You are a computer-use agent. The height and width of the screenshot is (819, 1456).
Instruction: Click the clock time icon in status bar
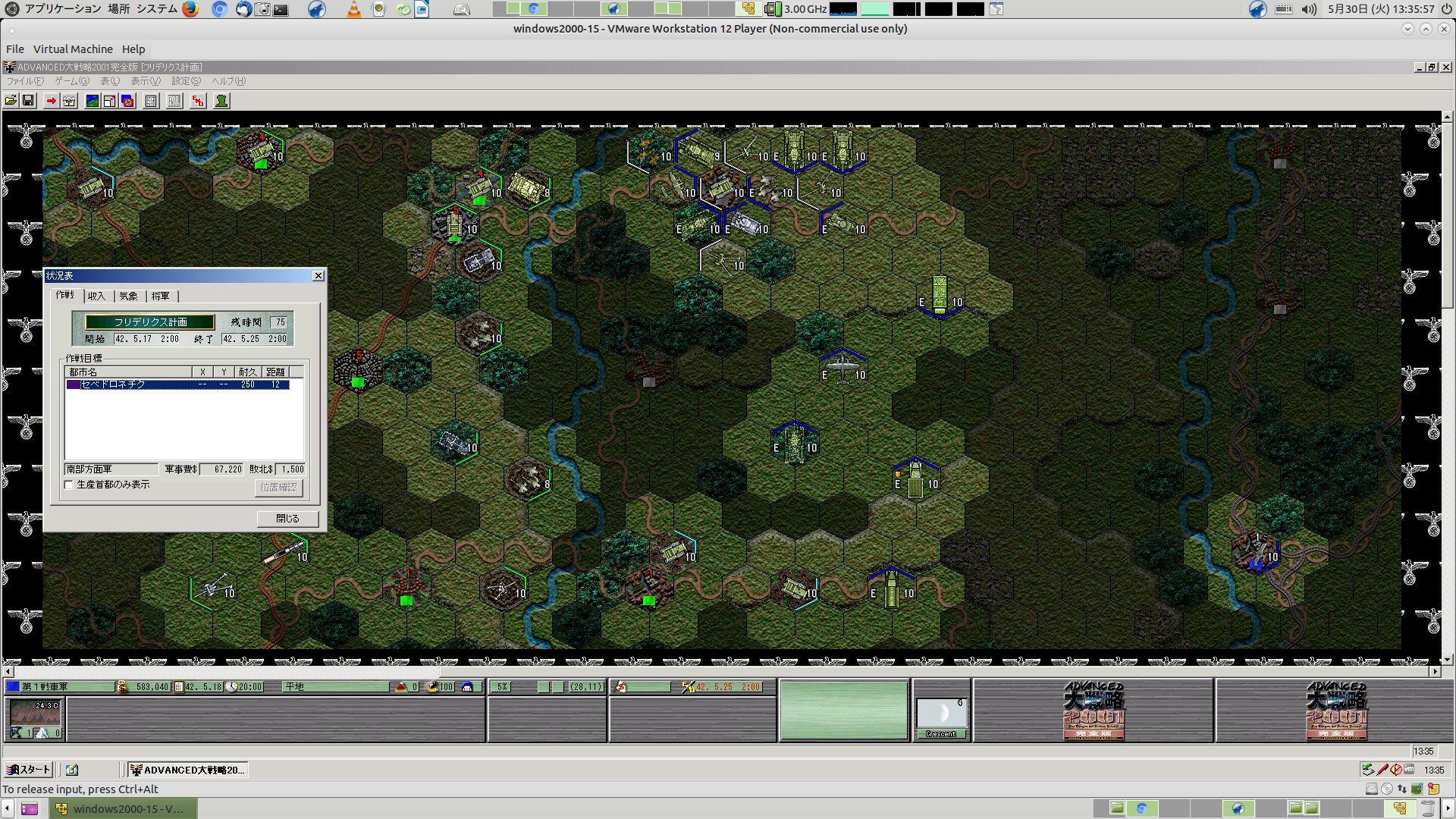231,687
